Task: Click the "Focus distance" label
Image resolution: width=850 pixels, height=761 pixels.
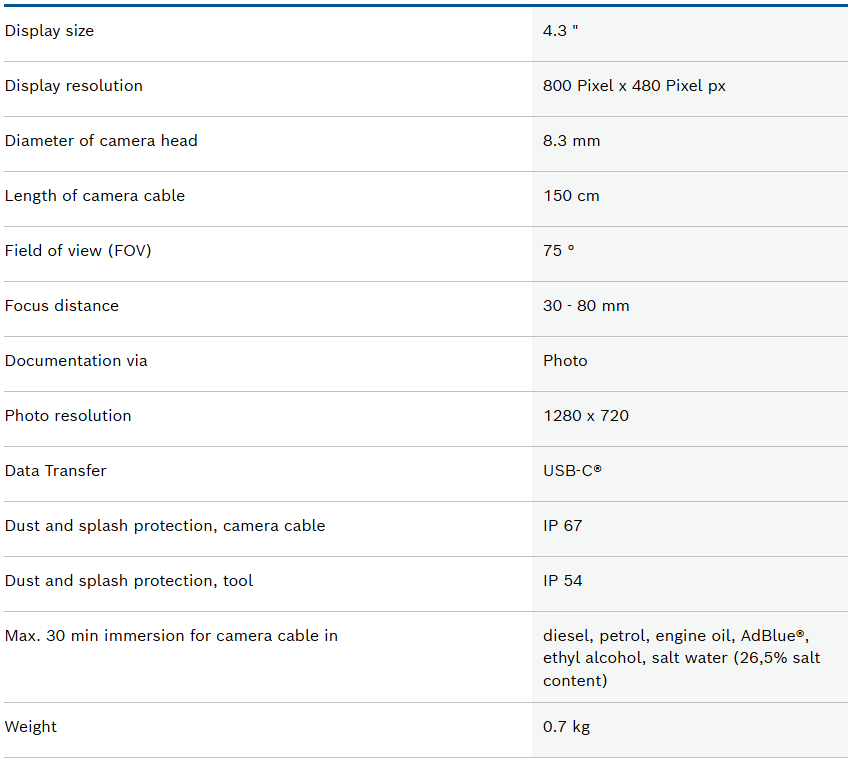Action: (x=61, y=306)
